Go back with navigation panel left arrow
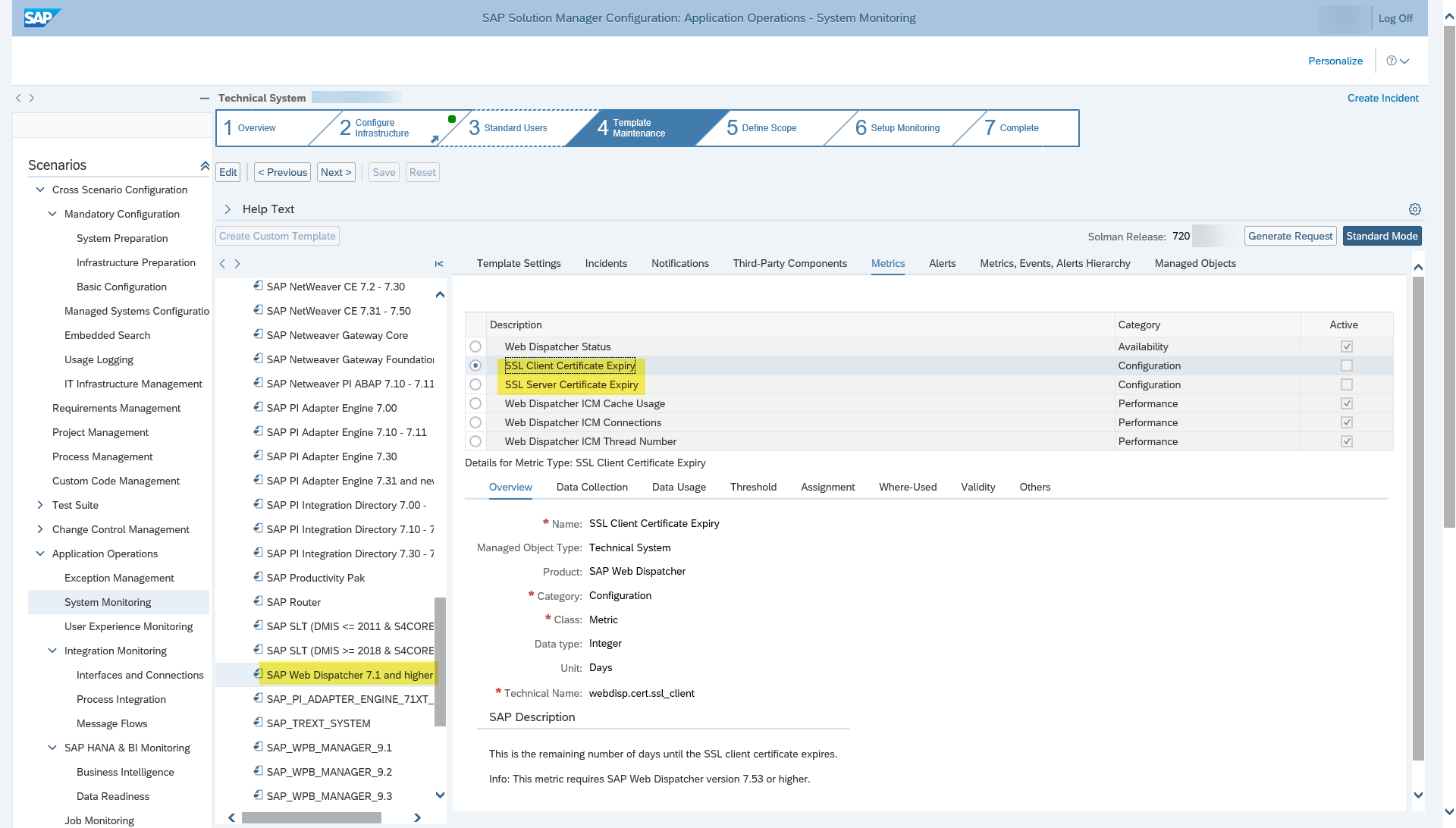 18,98
